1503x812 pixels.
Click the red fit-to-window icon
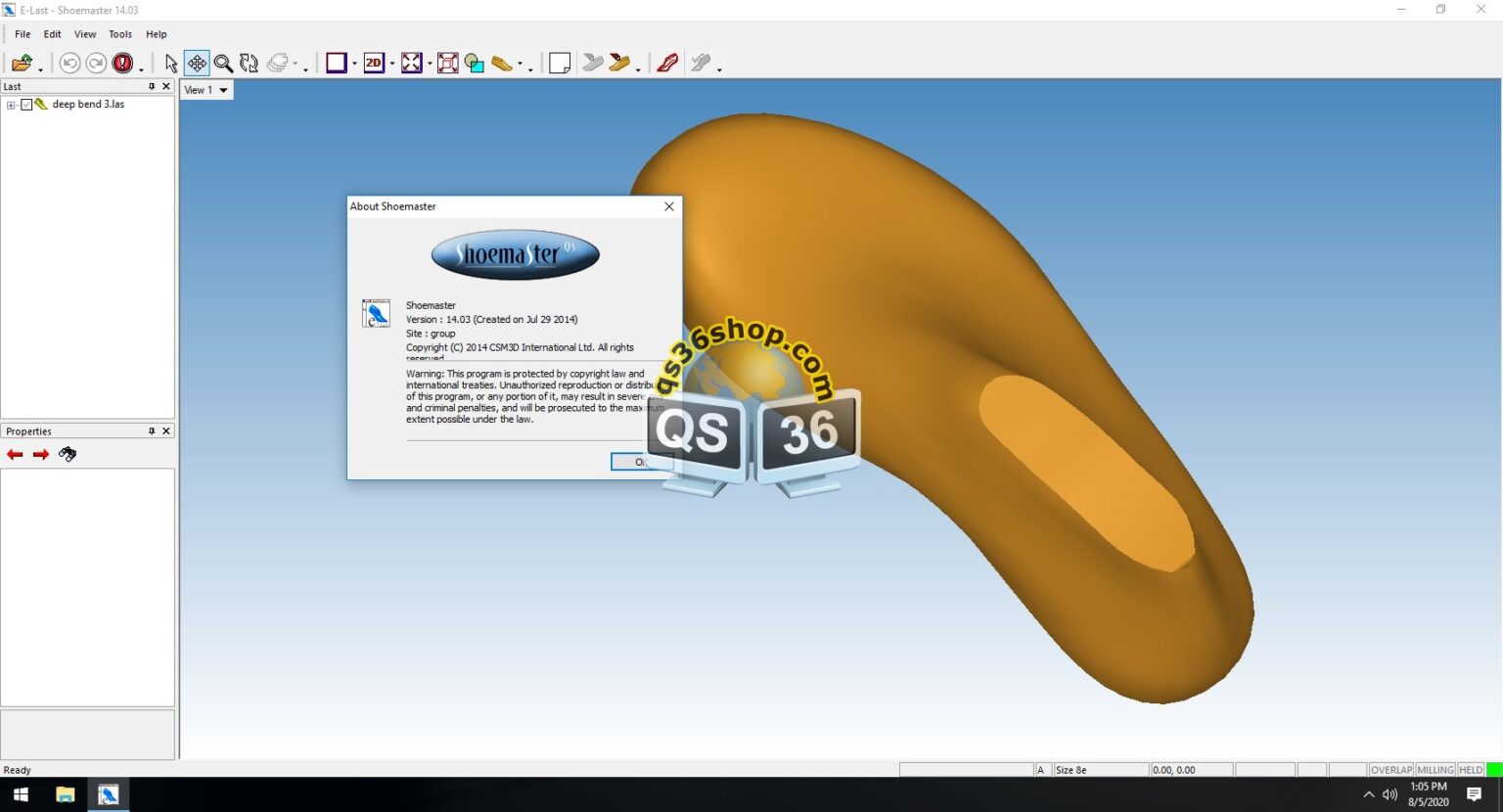point(448,64)
